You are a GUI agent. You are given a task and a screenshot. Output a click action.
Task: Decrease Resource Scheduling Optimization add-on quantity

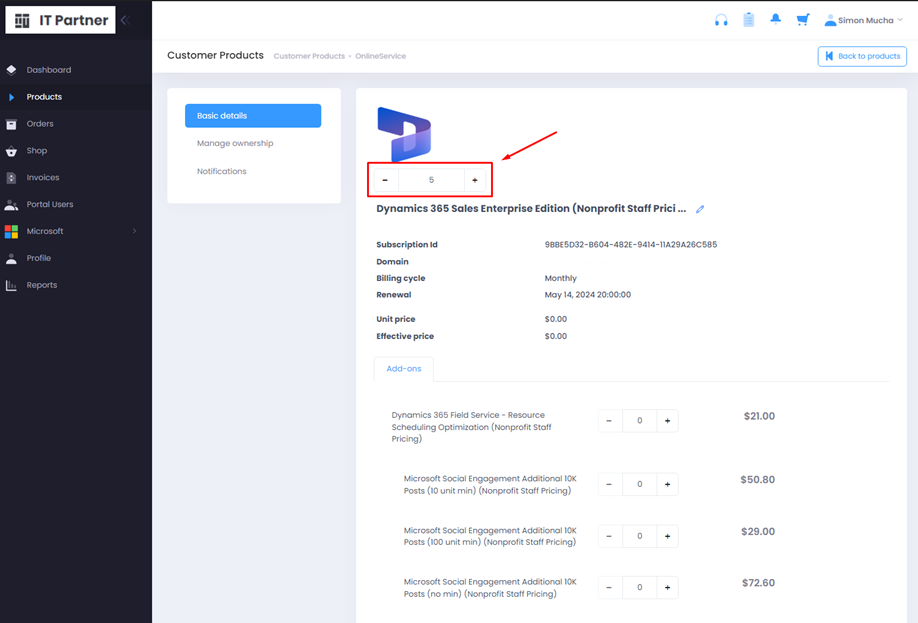(609, 421)
